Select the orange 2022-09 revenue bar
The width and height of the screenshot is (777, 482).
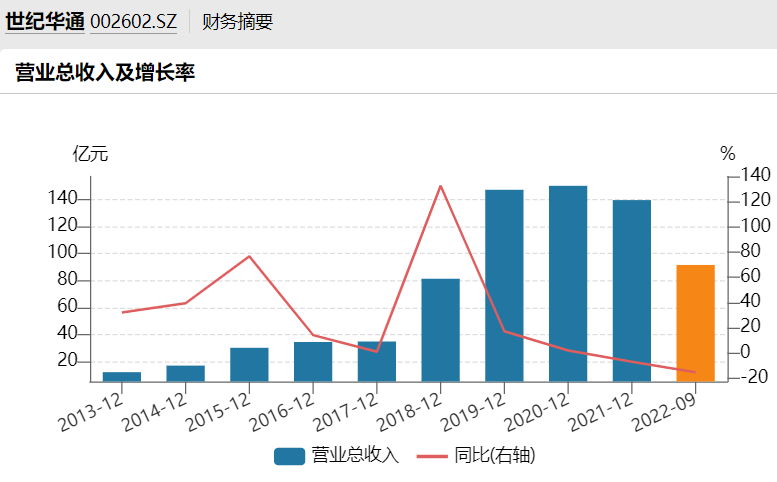click(x=695, y=323)
